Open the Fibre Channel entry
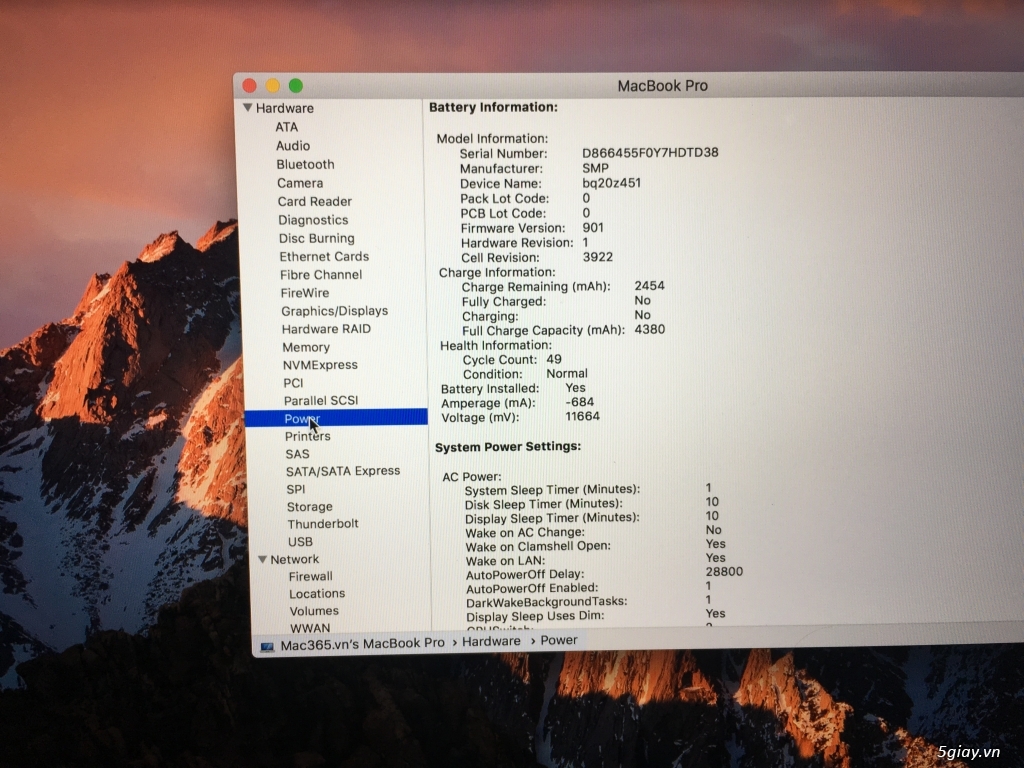Screen dimensions: 1024x768 coord(321,275)
